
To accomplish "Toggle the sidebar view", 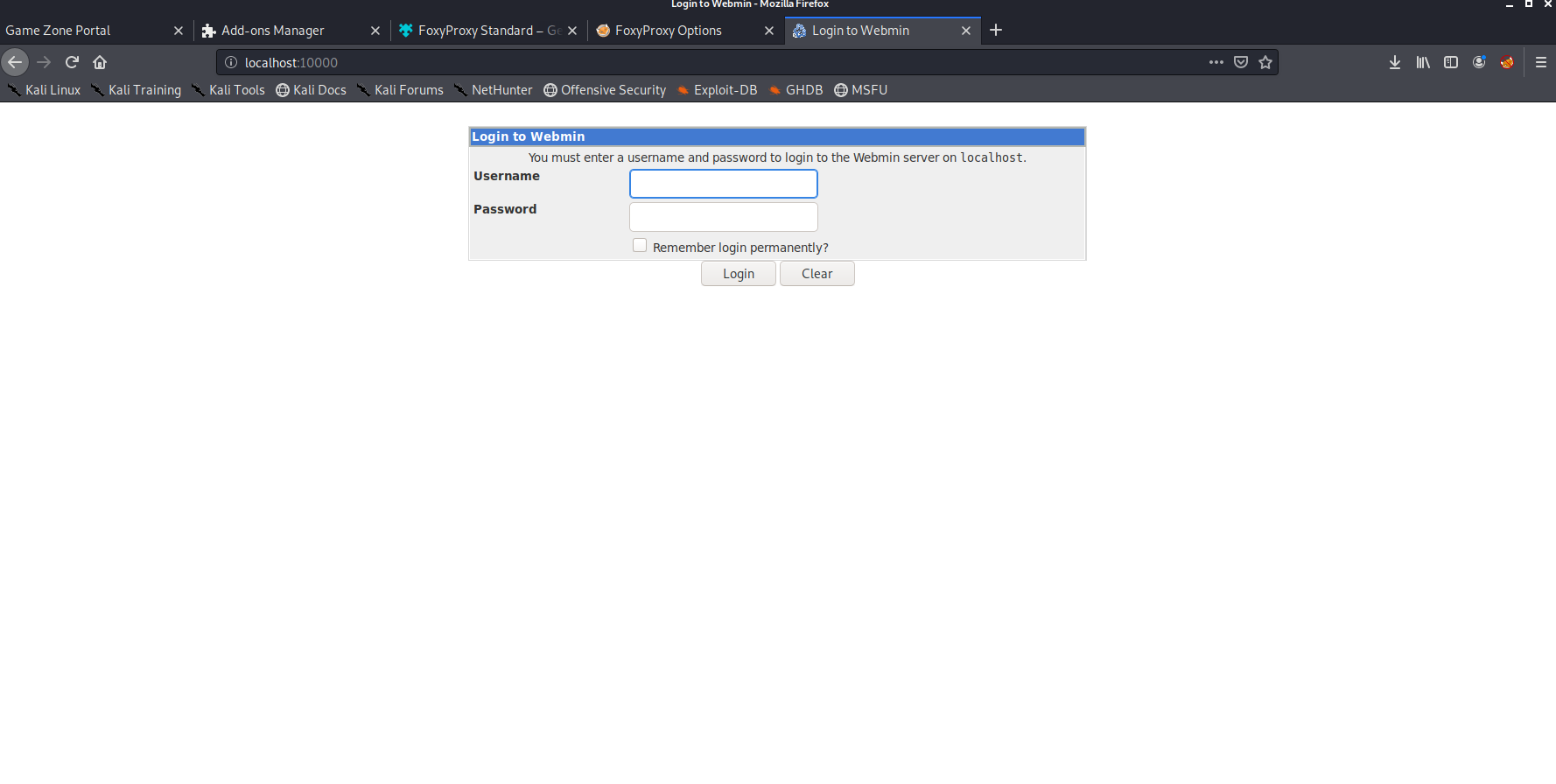I will pos(1451,62).
